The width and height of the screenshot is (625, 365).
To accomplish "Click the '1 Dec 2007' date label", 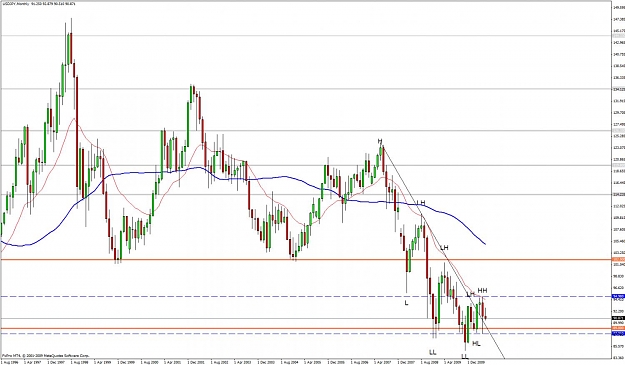I will pyautogui.click(x=406, y=363).
